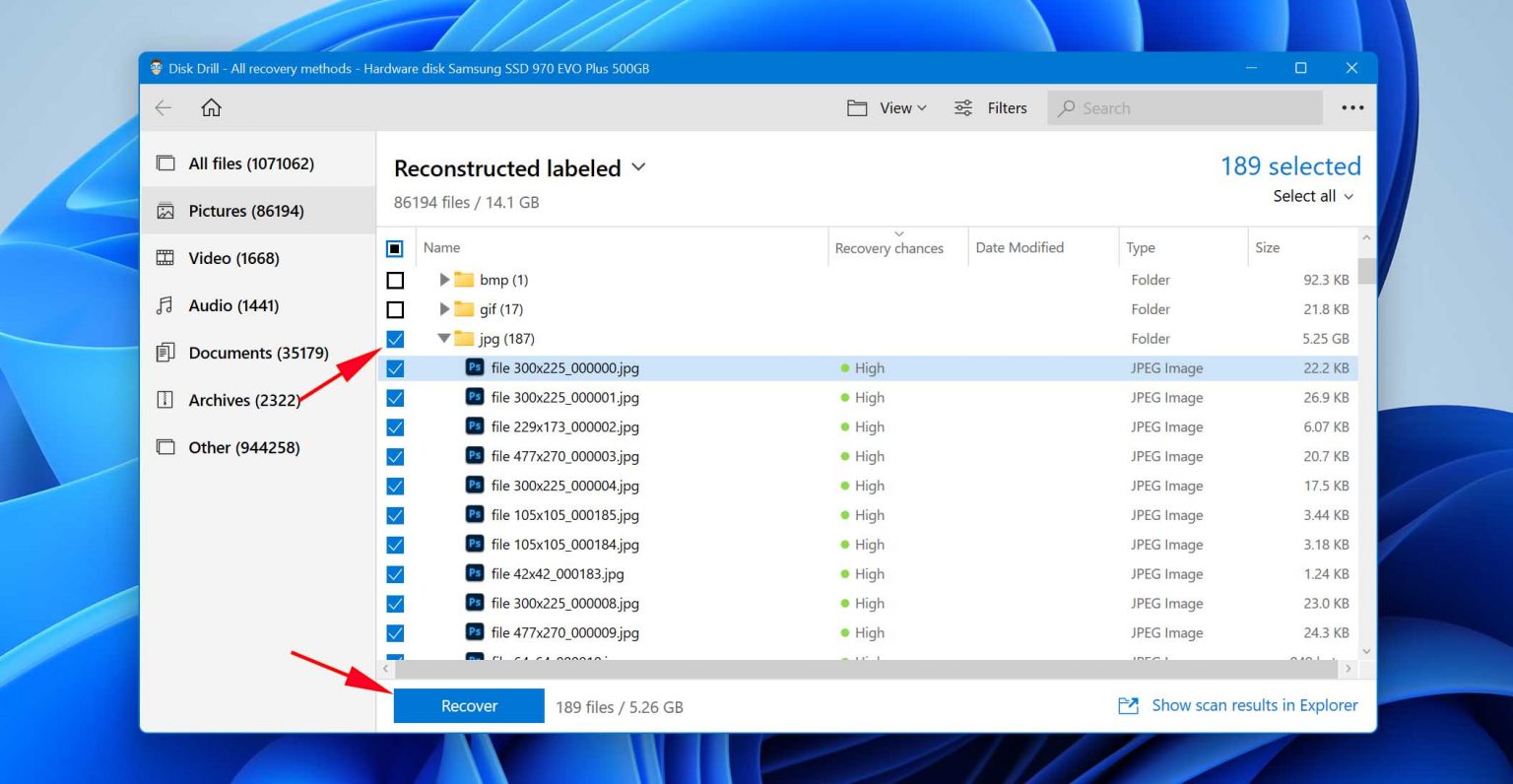Viewport: 1513px width, 784px height.
Task: Open the Reconstructed labeled dropdown
Action: pos(638,167)
